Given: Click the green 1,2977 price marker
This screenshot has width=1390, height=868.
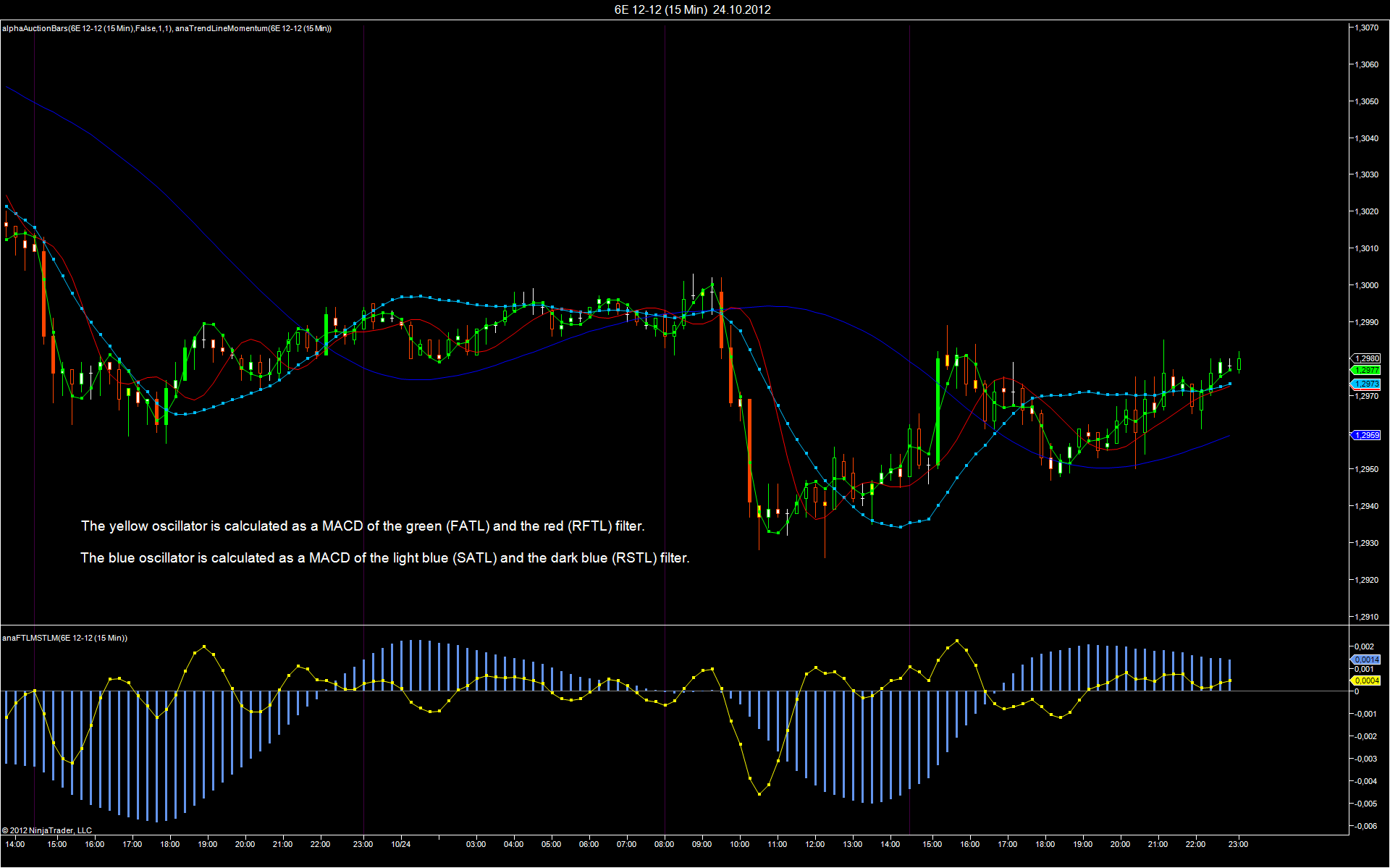Looking at the screenshot, I should [x=1366, y=370].
